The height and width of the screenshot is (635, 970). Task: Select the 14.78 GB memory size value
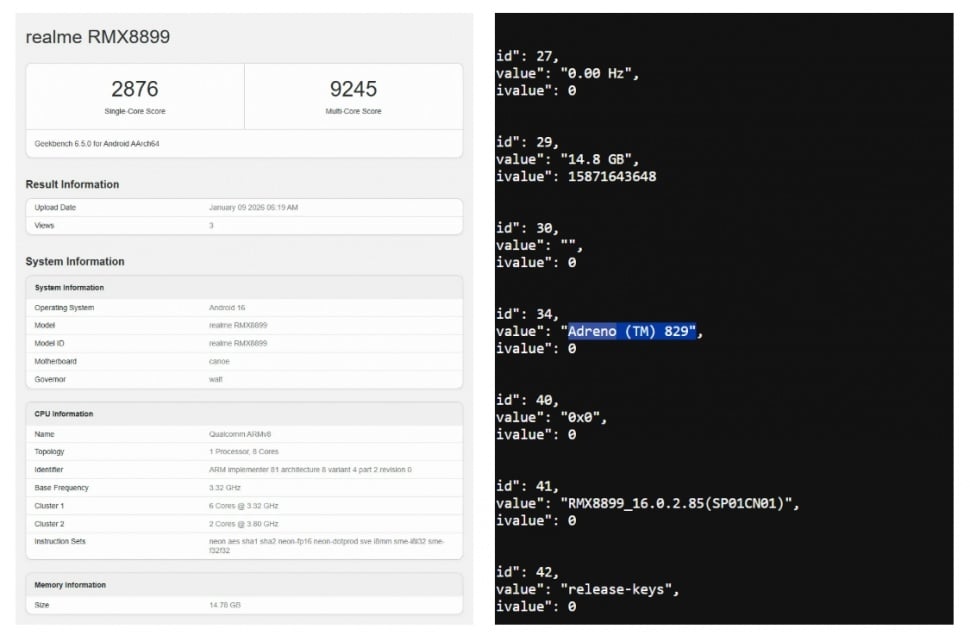(225, 605)
